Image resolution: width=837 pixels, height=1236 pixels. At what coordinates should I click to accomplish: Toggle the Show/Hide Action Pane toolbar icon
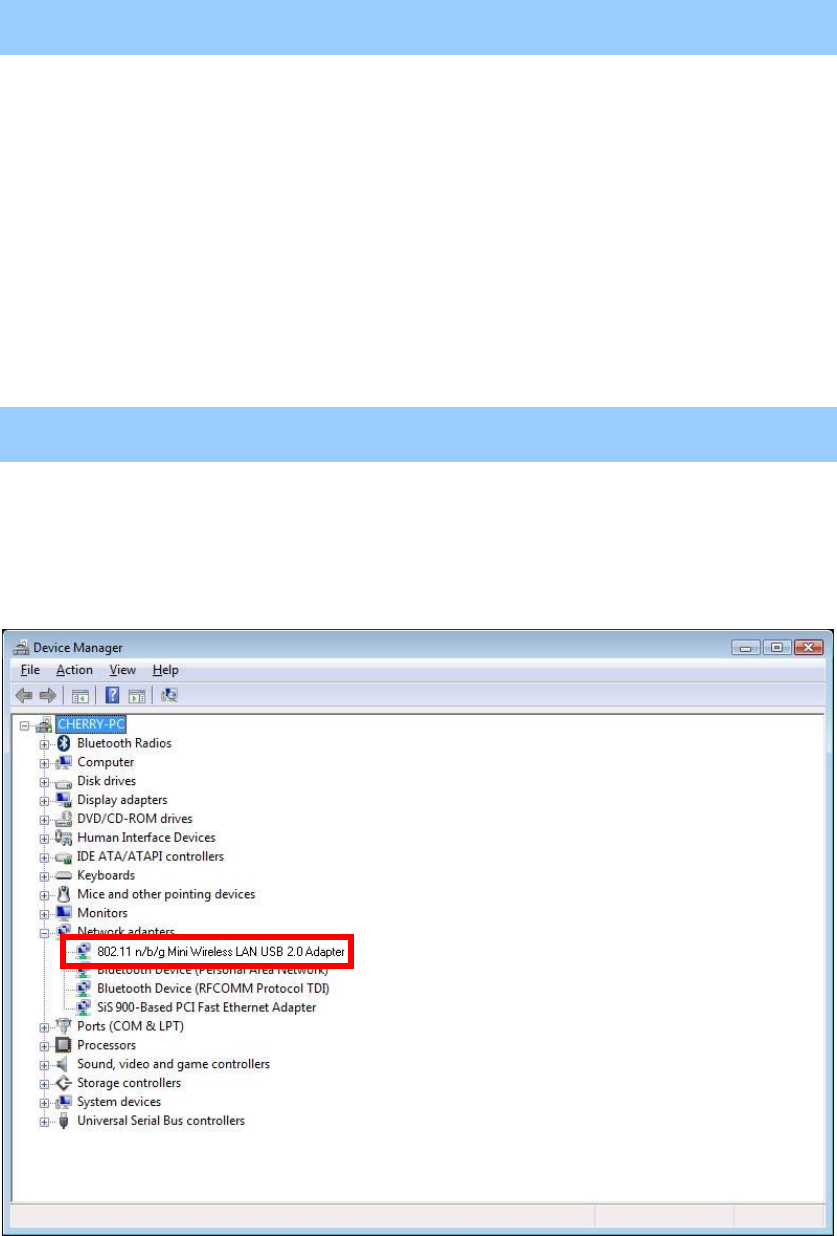tap(137, 695)
